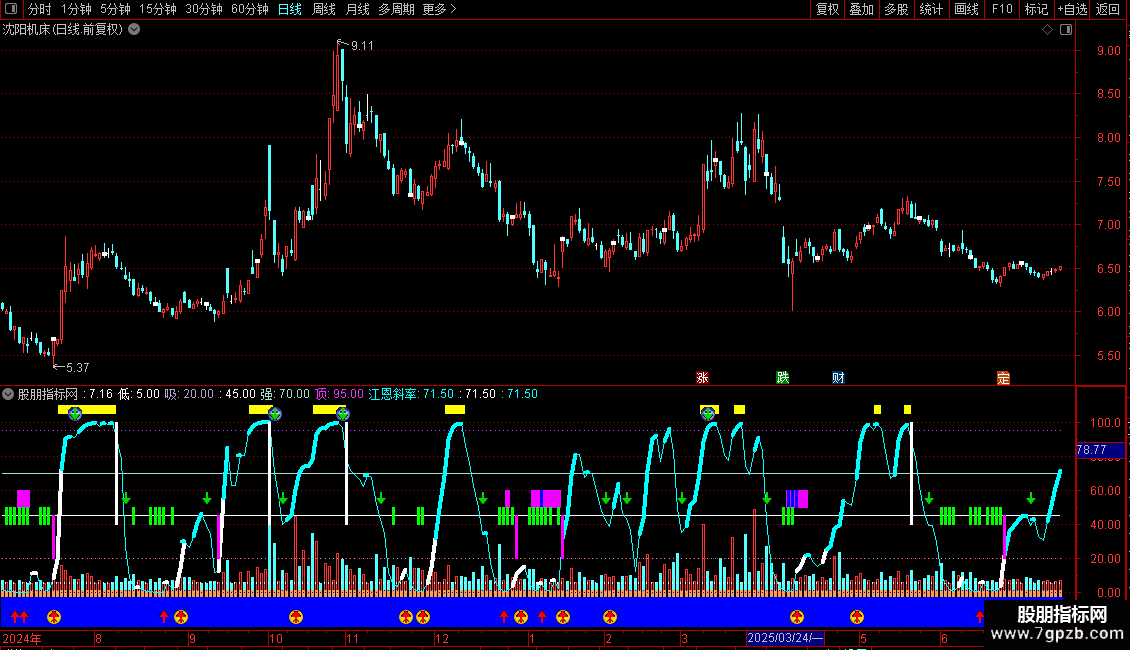This screenshot has width=1130, height=650.
Task: Click the 低: 5.00 indicator value
Action: click(x=139, y=394)
